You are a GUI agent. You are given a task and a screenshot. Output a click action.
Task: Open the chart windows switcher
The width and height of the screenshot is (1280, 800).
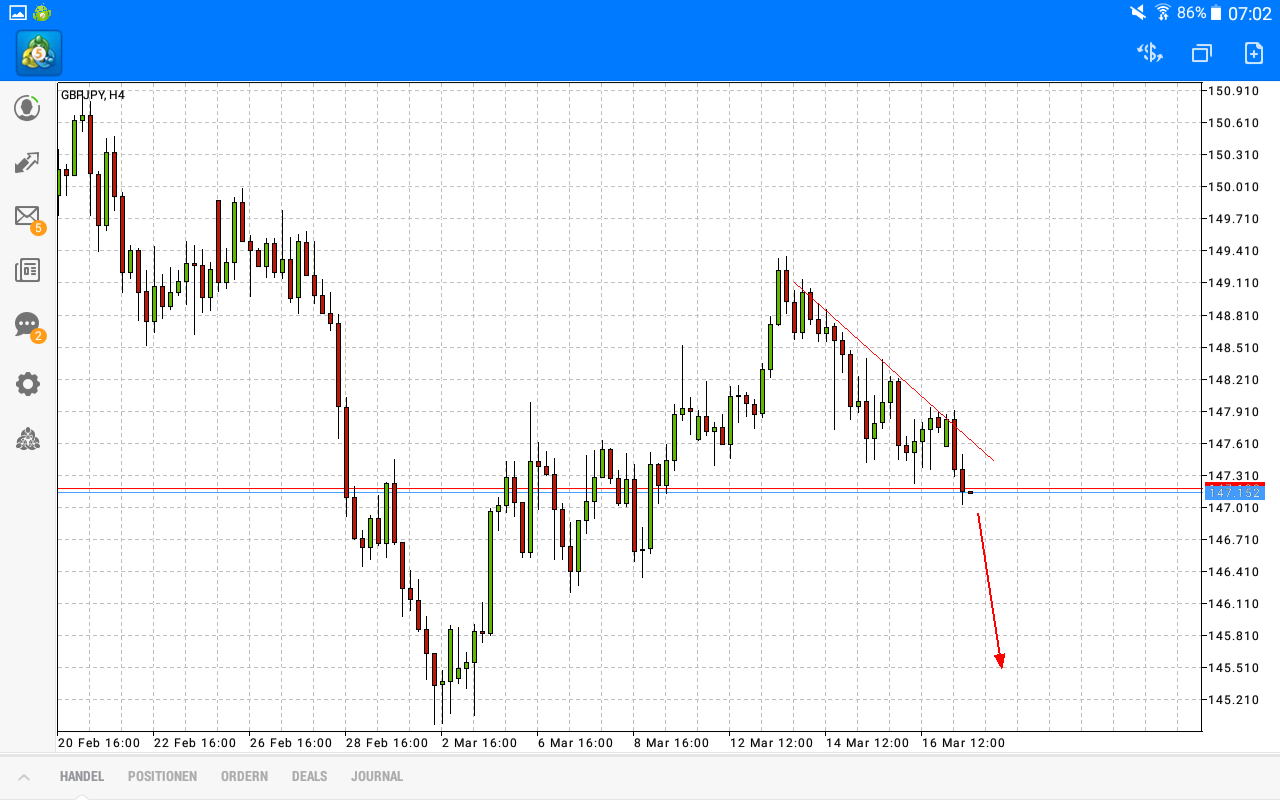pyautogui.click(x=1200, y=53)
